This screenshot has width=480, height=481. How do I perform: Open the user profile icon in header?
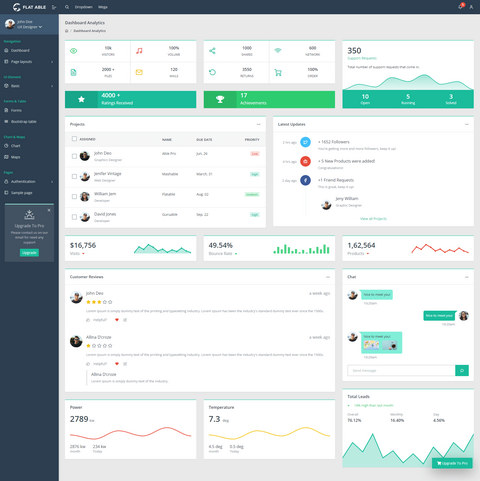471,7
